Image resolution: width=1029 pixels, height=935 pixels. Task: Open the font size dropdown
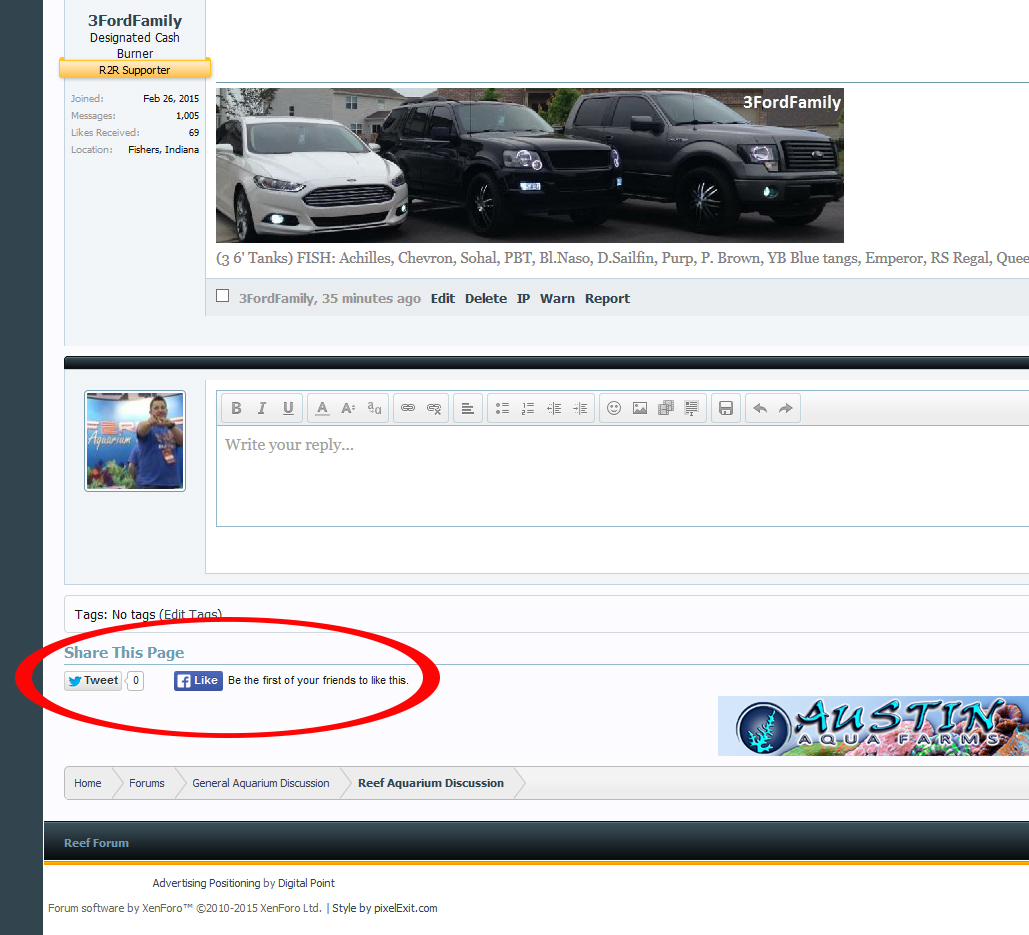(348, 408)
